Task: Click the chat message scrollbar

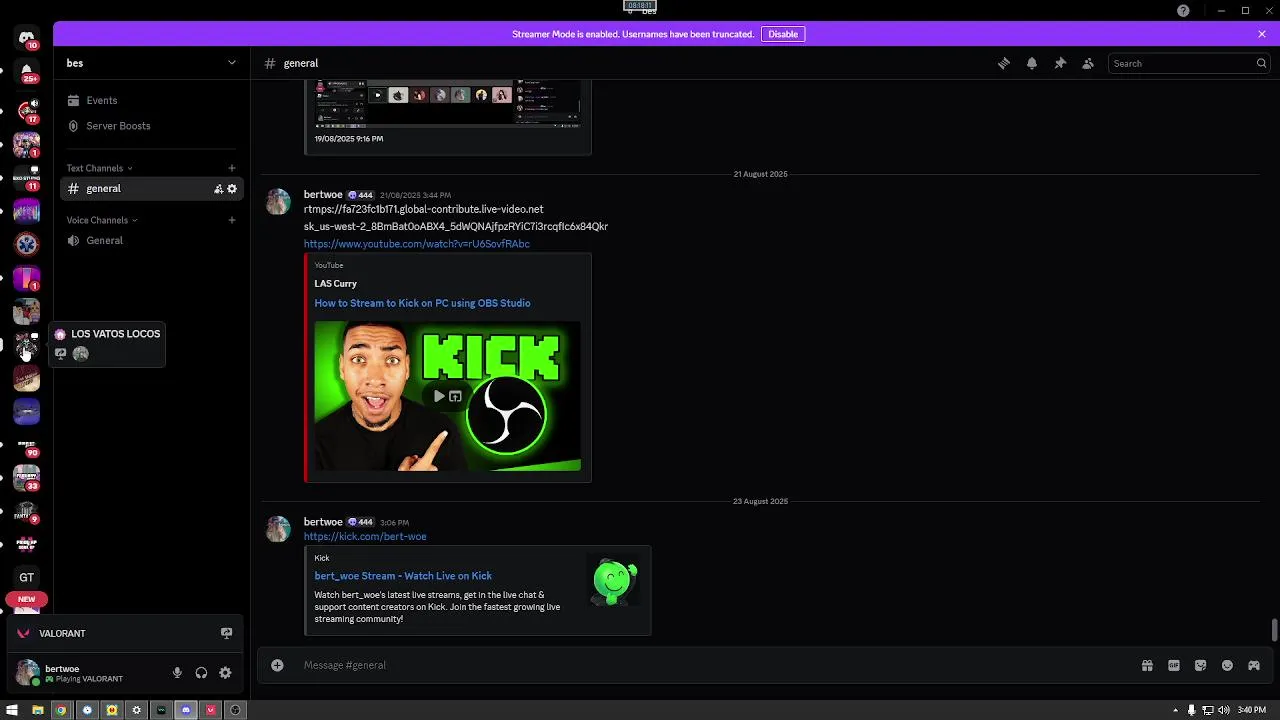Action: 1274,631
